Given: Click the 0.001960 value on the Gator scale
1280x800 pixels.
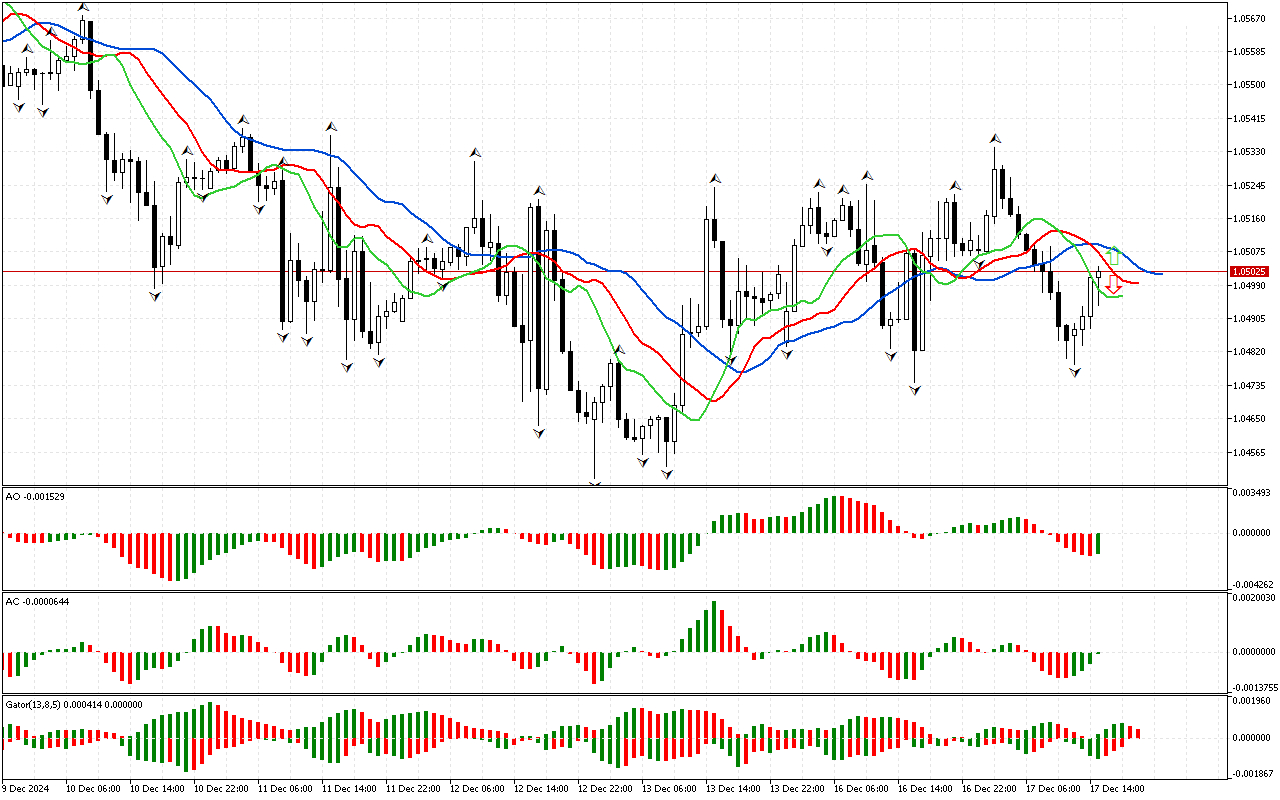Looking at the screenshot, I should pos(1251,701).
